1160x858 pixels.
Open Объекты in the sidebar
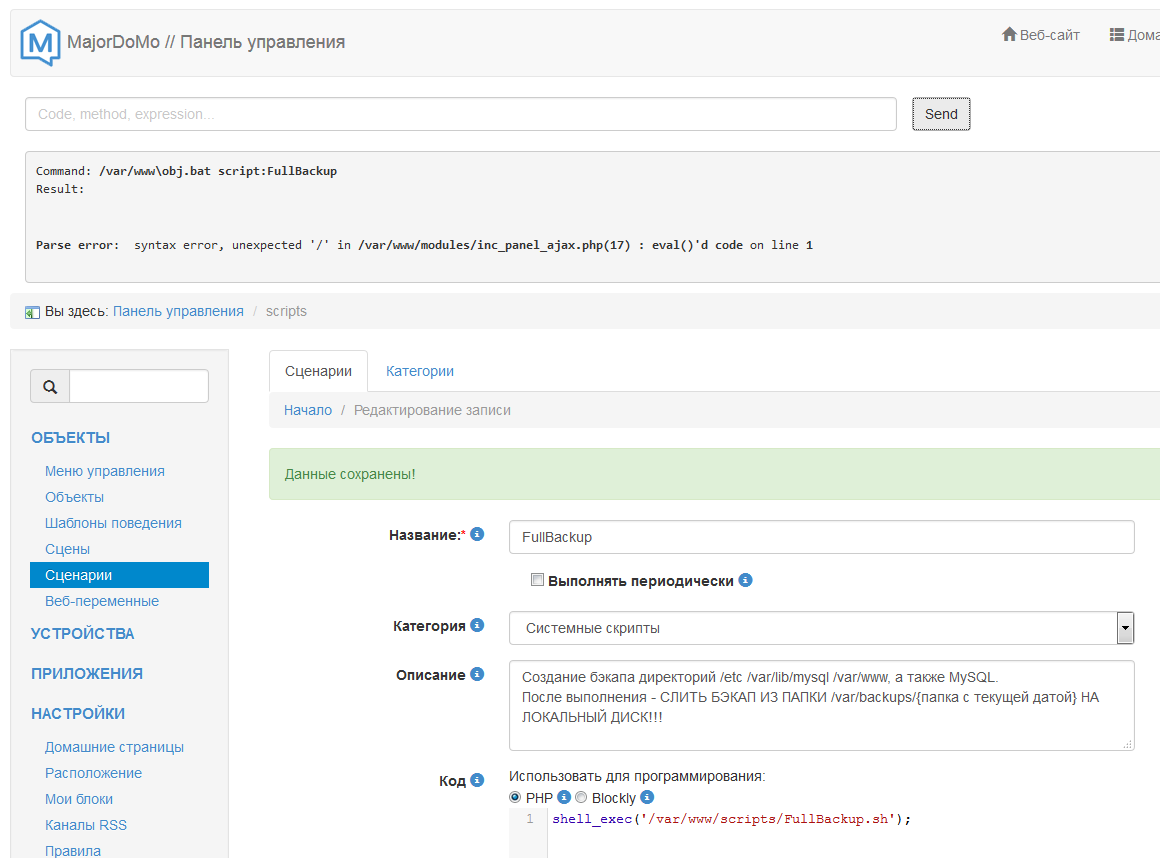74,497
